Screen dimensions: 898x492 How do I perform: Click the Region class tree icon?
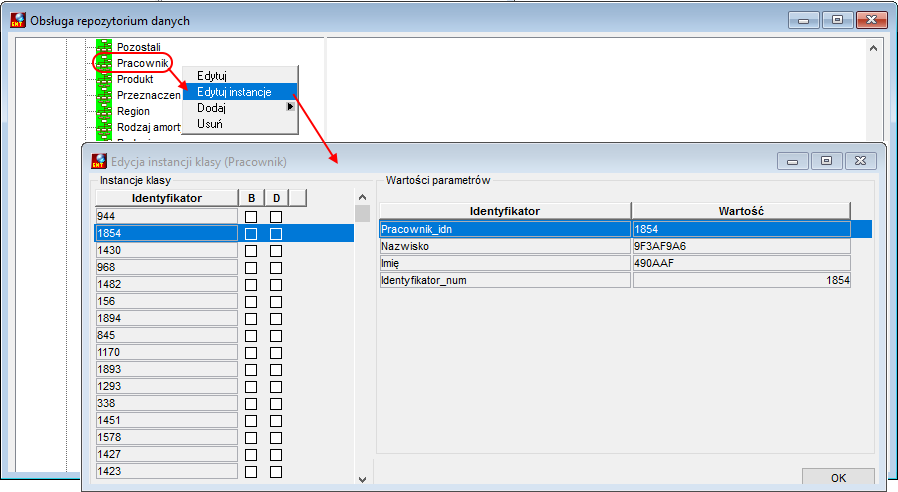[104, 111]
